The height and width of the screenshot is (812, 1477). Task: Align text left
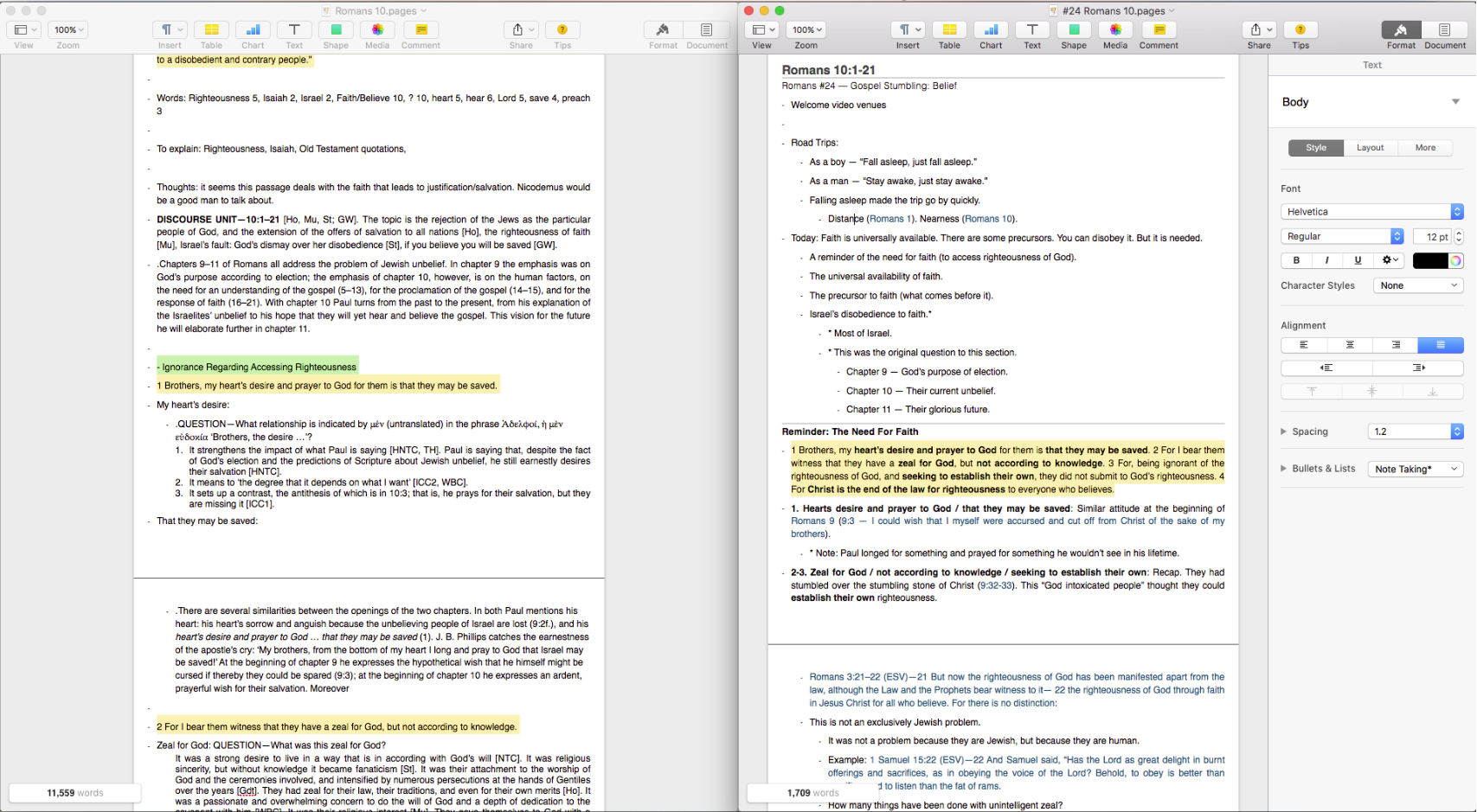click(1303, 345)
